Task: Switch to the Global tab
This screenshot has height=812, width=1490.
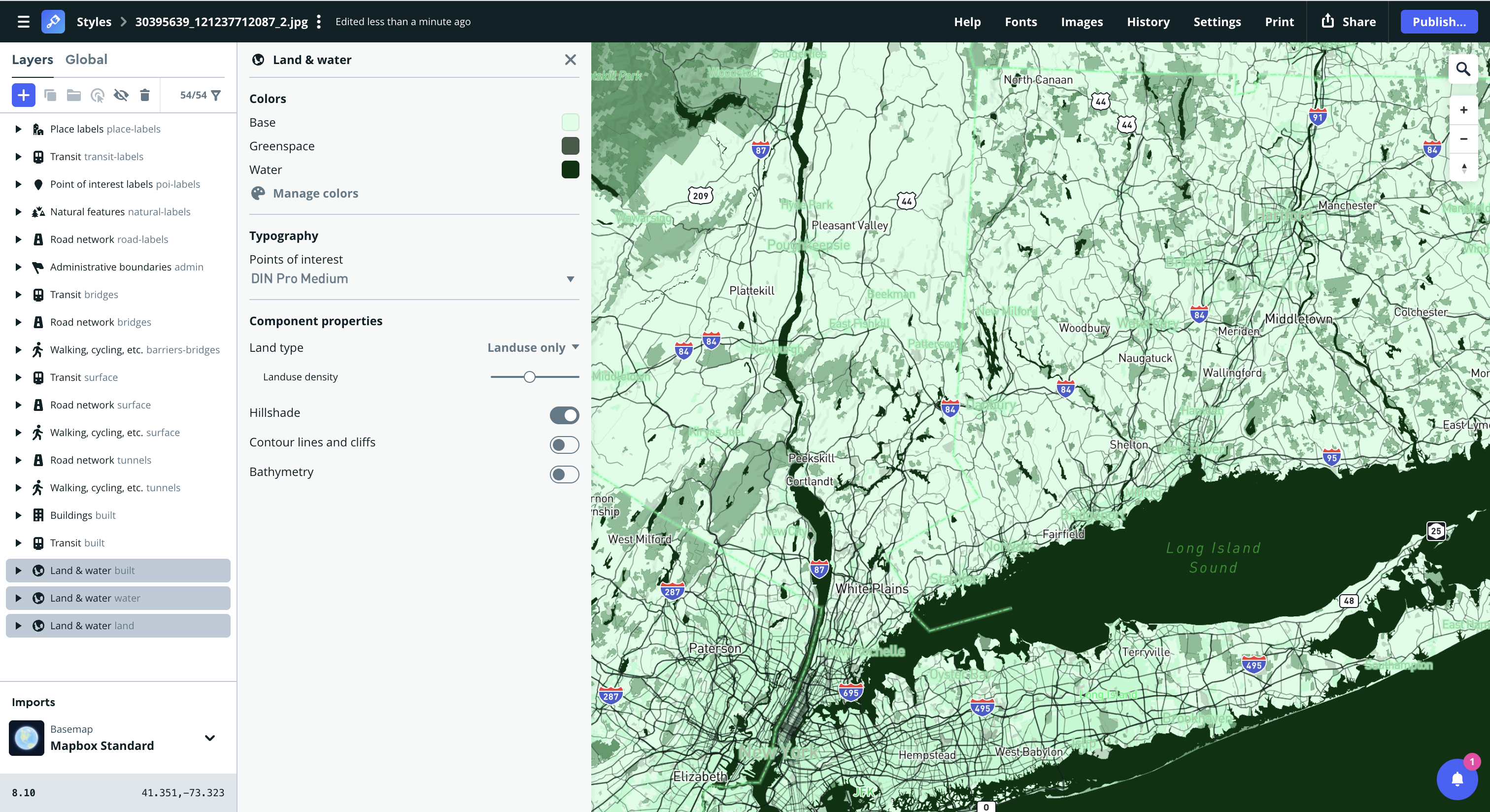Action: click(86, 59)
